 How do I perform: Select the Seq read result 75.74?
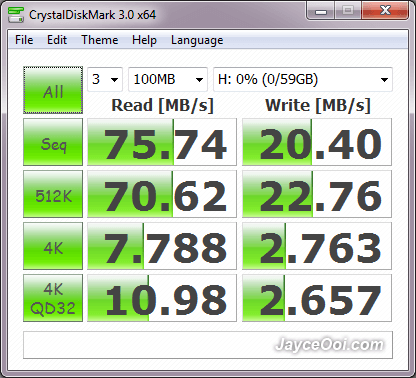[x=162, y=142]
